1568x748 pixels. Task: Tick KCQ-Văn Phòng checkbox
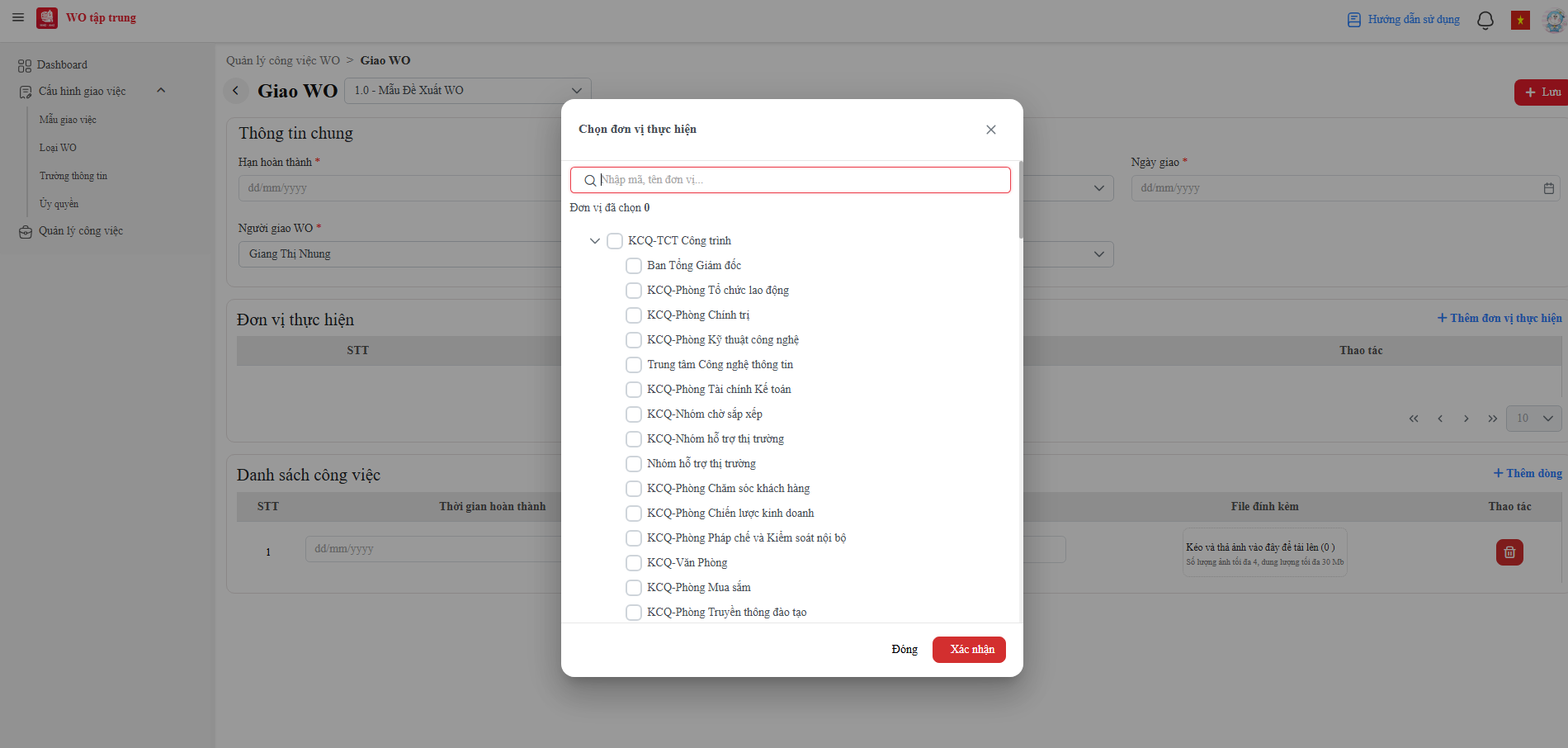[634, 563]
